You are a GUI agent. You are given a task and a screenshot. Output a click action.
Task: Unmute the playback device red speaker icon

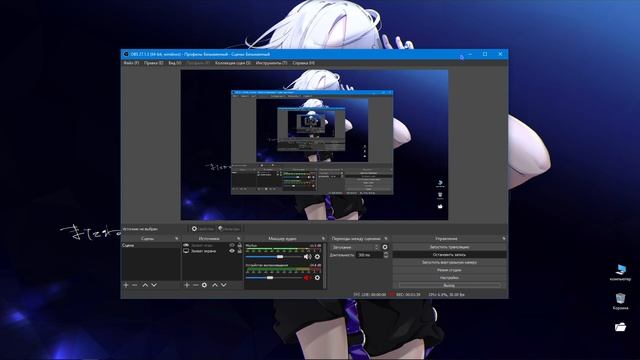coord(307,278)
